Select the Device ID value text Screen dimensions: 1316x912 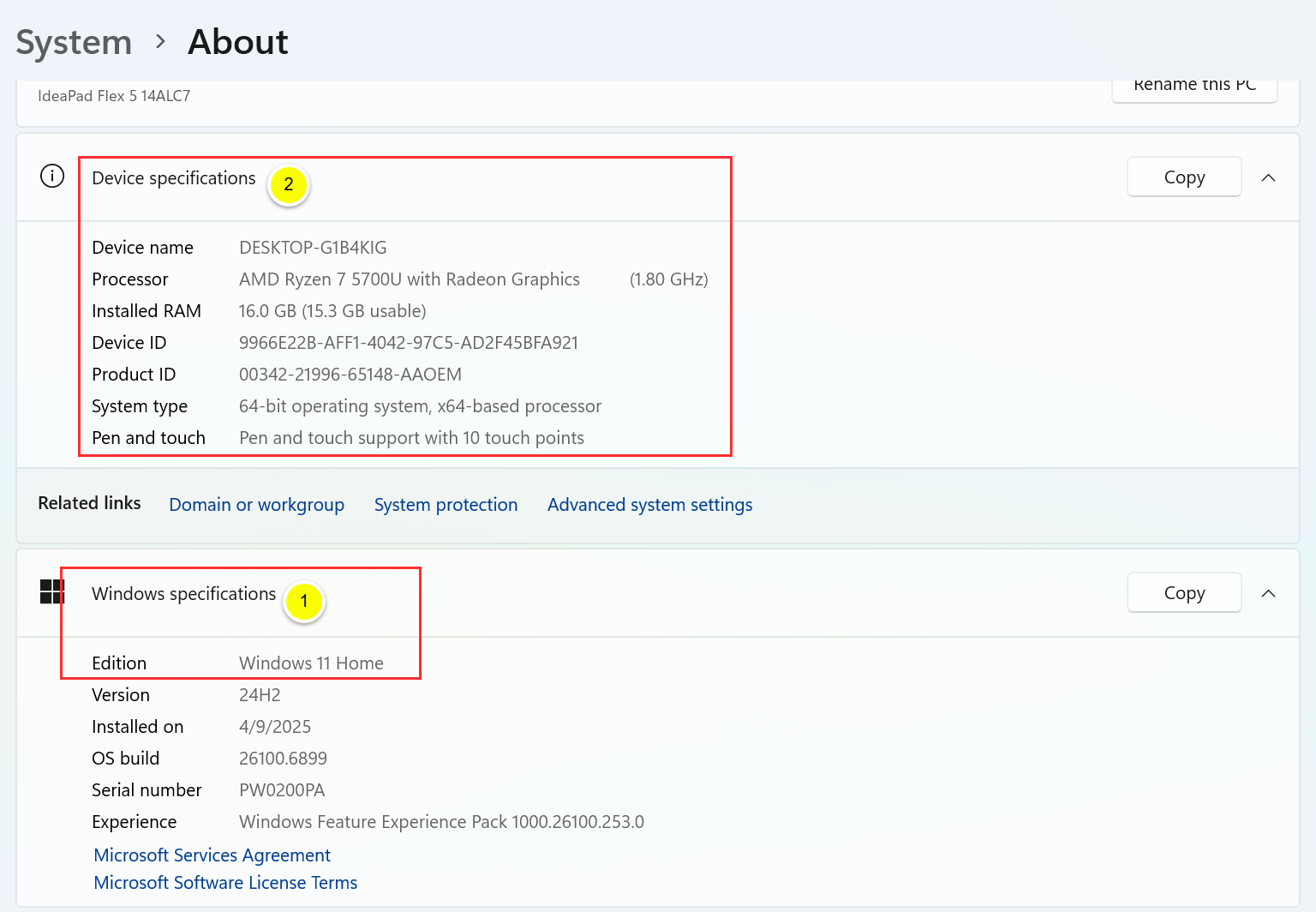[x=409, y=342]
